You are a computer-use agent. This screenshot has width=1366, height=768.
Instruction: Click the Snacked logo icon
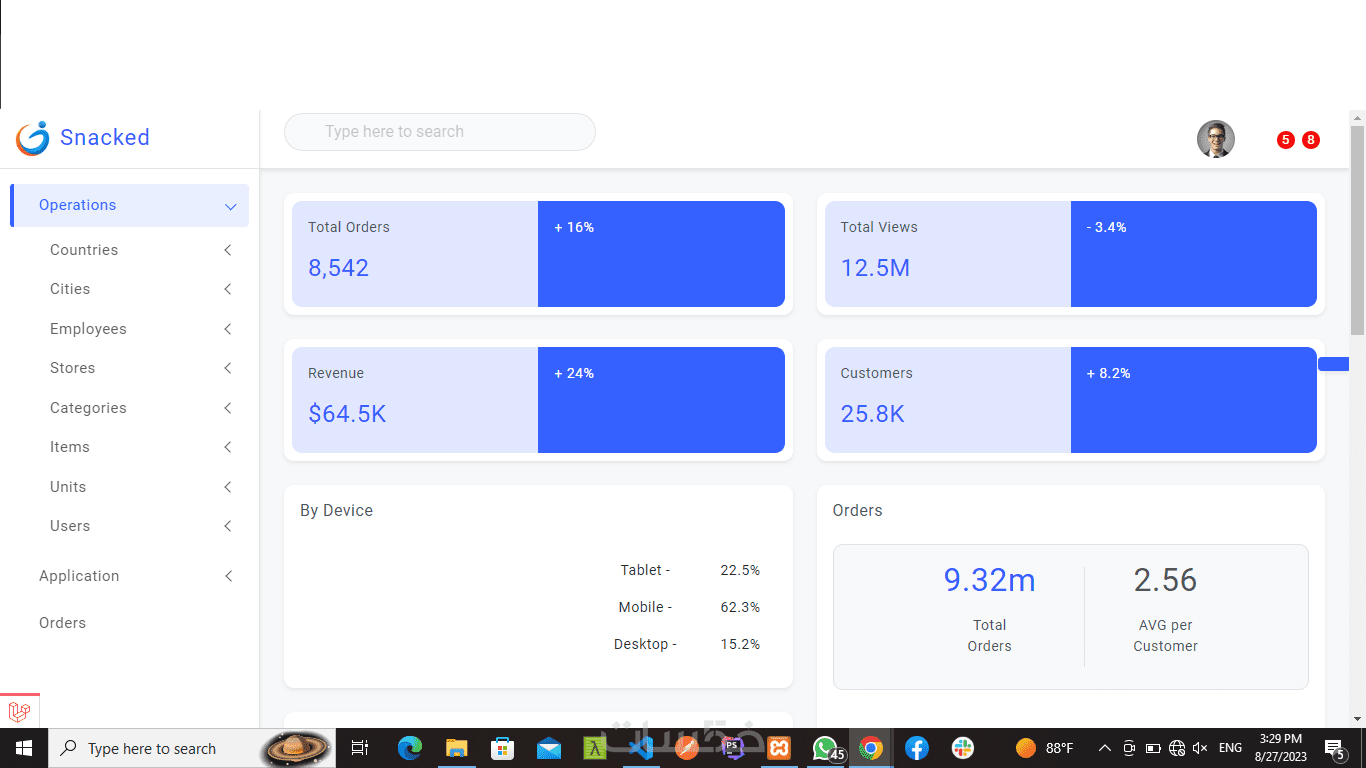click(32, 138)
